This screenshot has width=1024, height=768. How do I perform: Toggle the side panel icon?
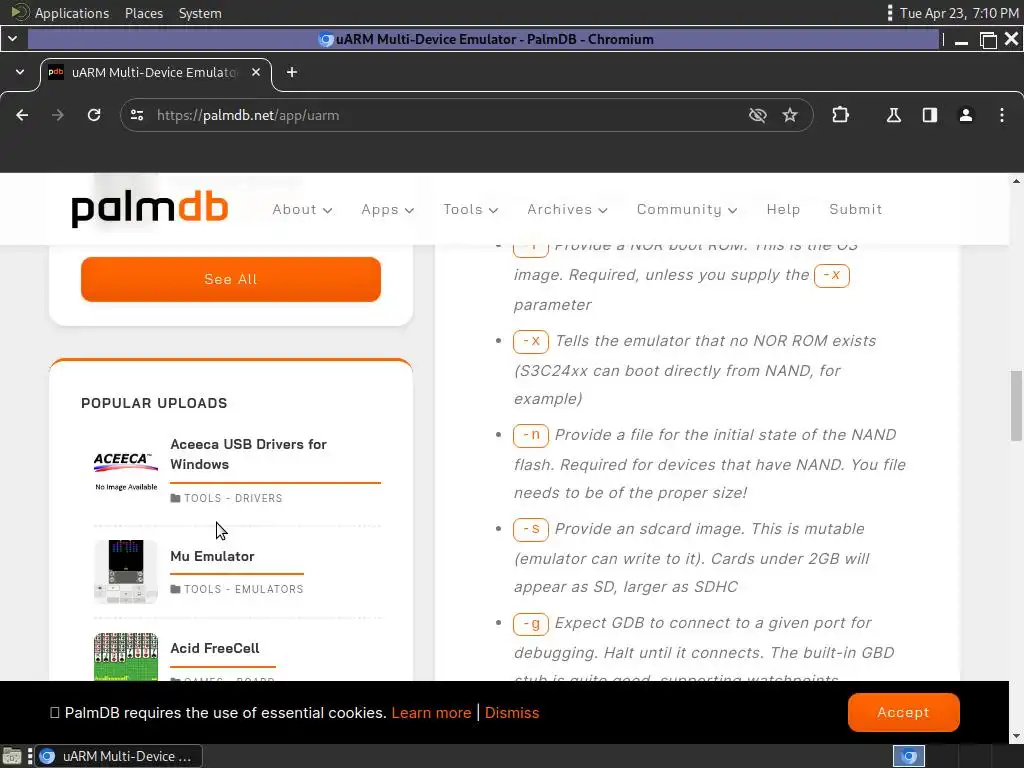tap(930, 116)
